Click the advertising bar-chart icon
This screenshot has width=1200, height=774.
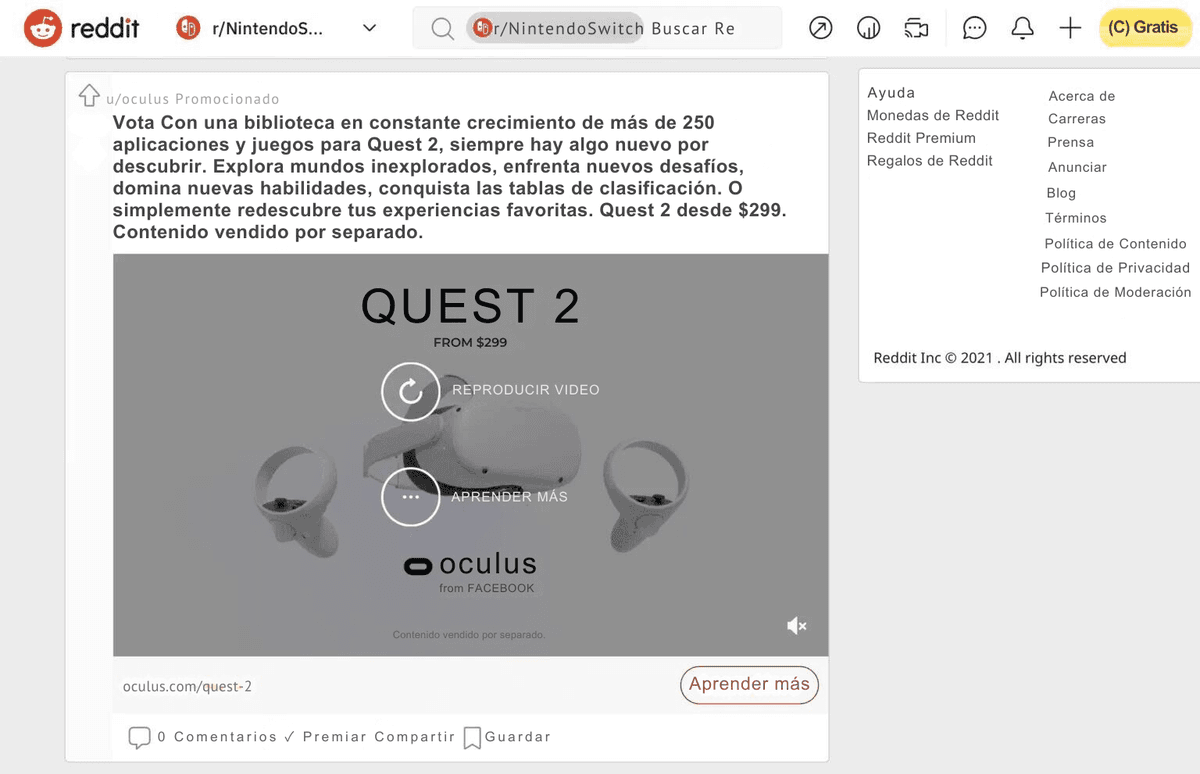[868, 27]
